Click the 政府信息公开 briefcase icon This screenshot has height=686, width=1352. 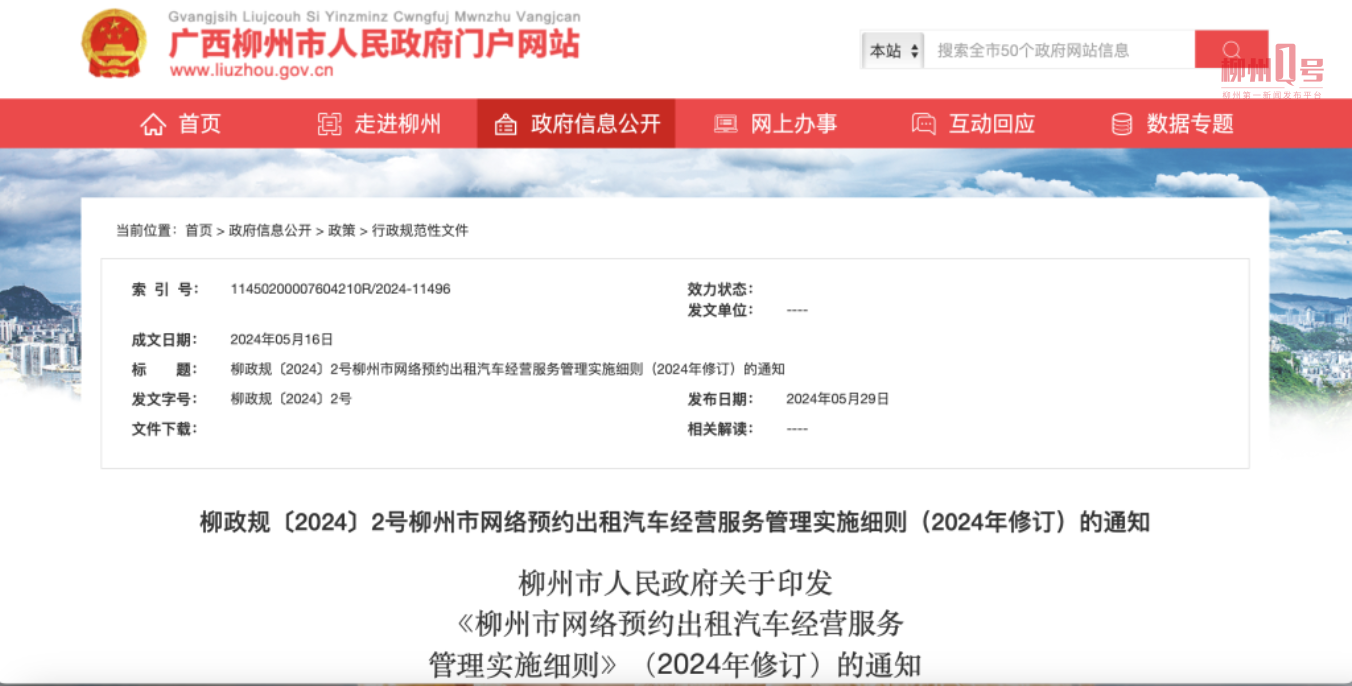tap(506, 125)
